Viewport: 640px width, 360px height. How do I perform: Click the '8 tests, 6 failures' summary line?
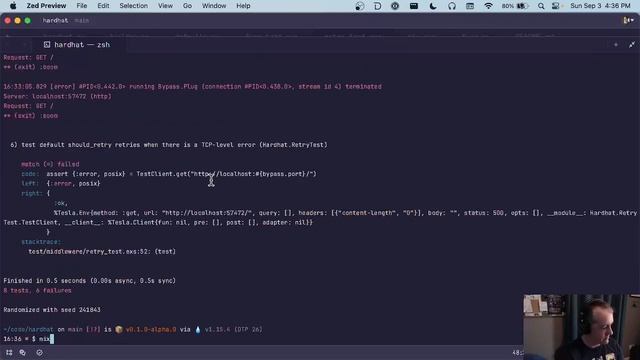click(x=37, y=290)
